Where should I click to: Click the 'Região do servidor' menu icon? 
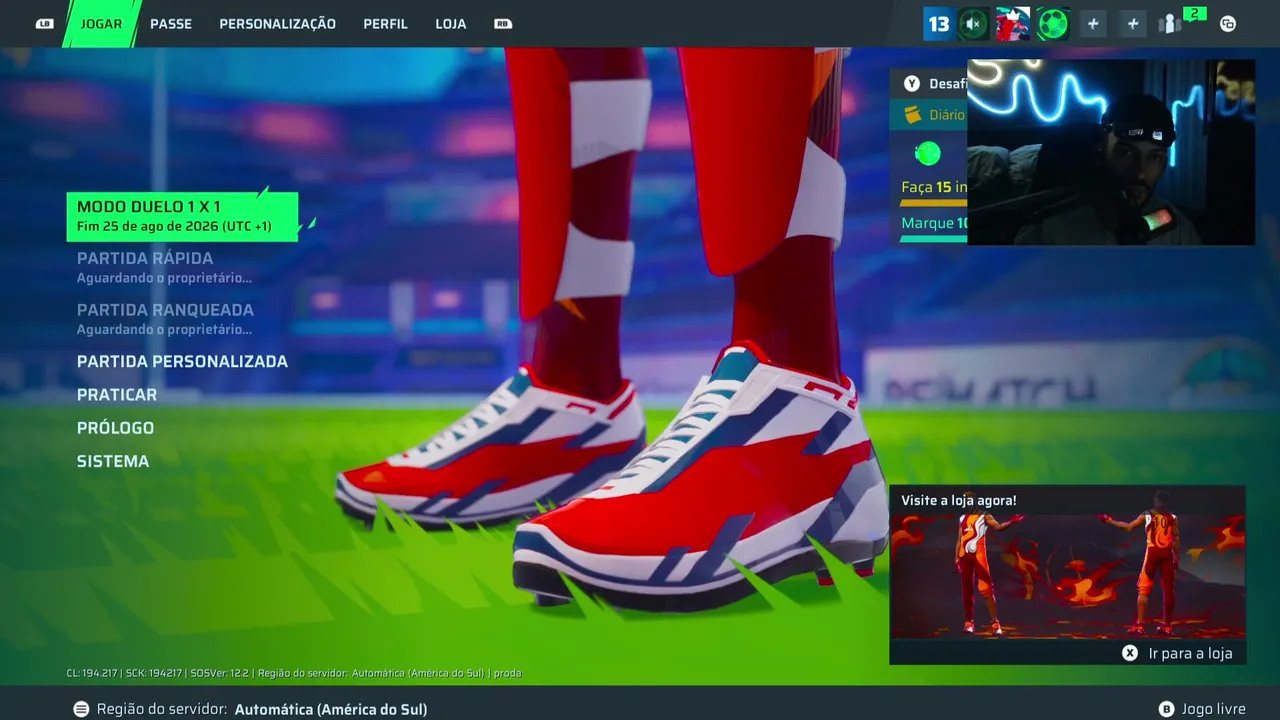click(x=81, y=709)
